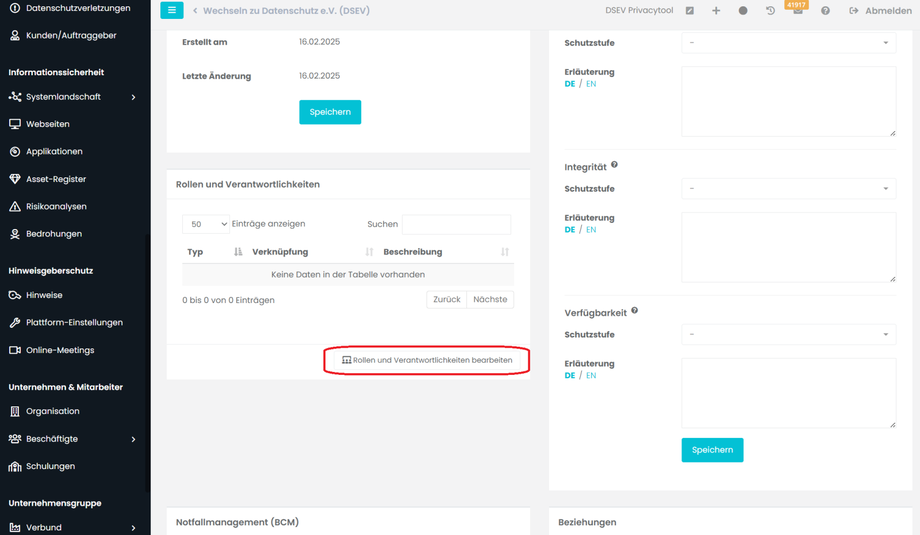Open the Integrität Schutzstufe dropdown
The height and width of the screenshot is (535, 920).
788,189
